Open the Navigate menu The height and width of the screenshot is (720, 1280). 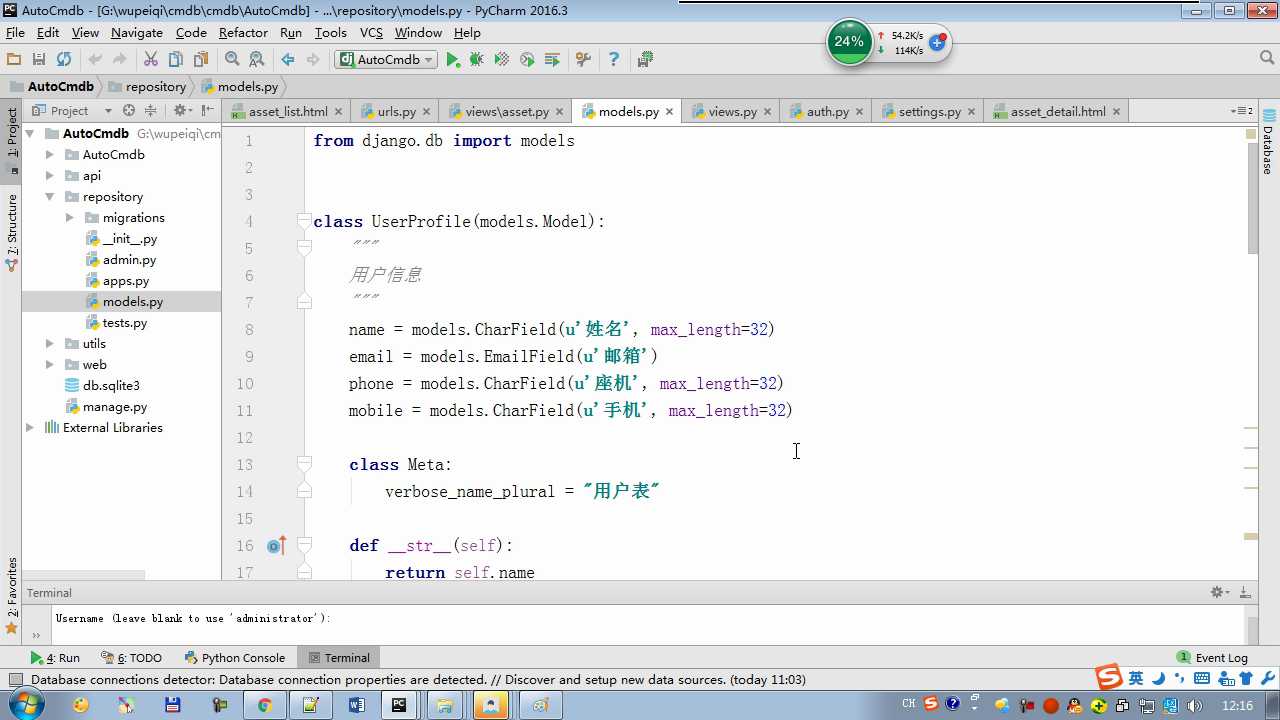tap(137, 33)
